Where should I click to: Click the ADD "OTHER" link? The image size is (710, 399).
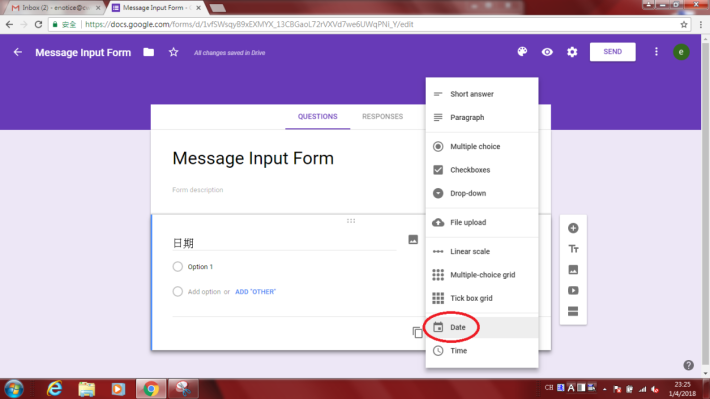pyautogui.click(x=255, y=292)
